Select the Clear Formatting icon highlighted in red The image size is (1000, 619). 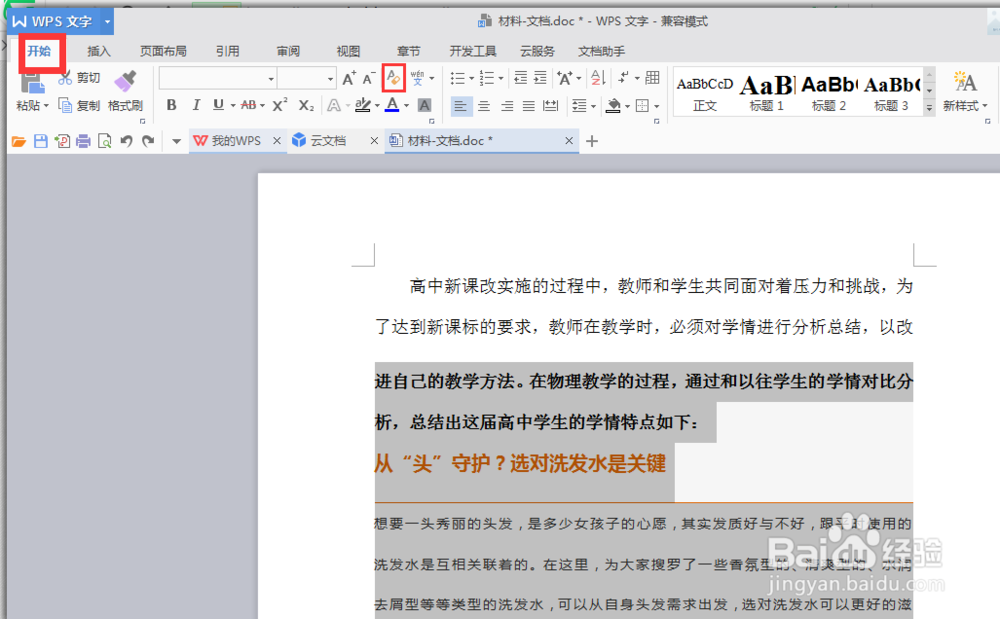394,76
